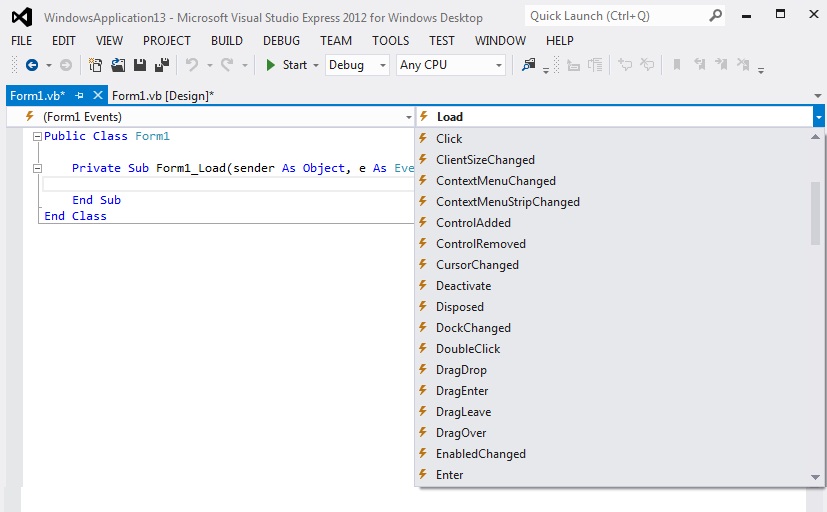The height and width of the screenshot is (512, 827).
Task: Open the WINDOW menu
Action: click(x=500, y=41)
